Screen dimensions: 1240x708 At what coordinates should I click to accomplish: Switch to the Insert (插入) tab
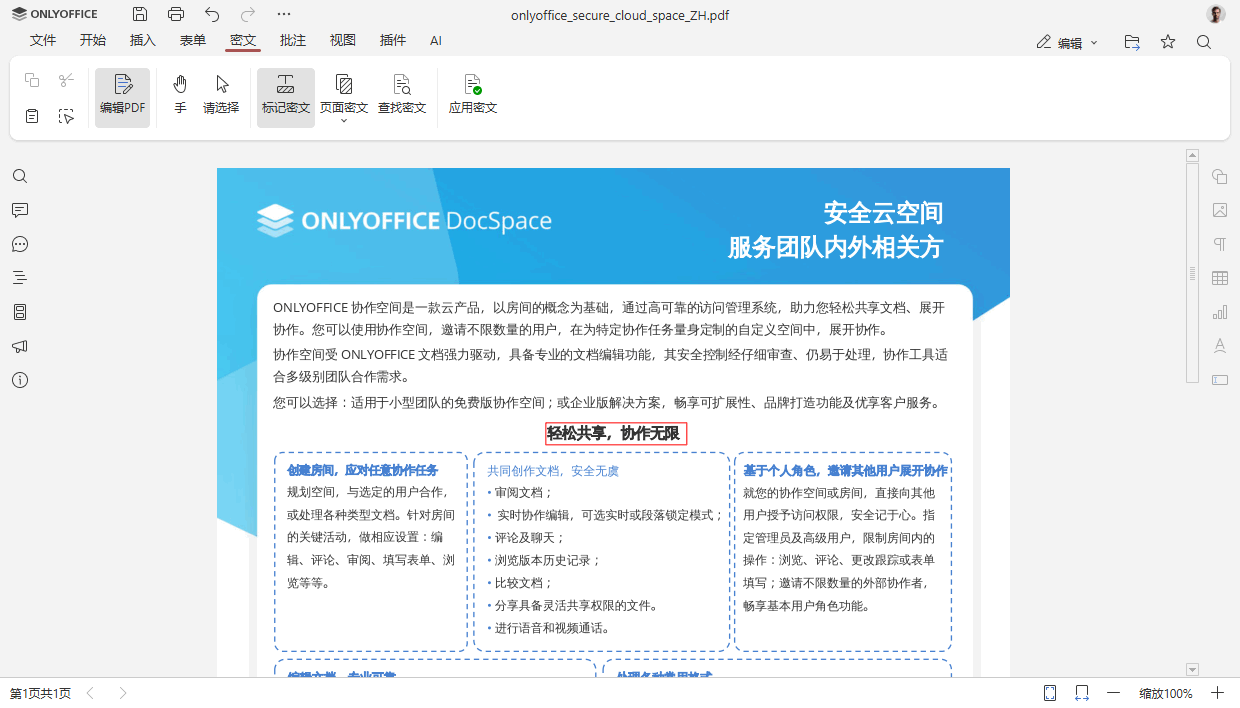coord(143,41)
